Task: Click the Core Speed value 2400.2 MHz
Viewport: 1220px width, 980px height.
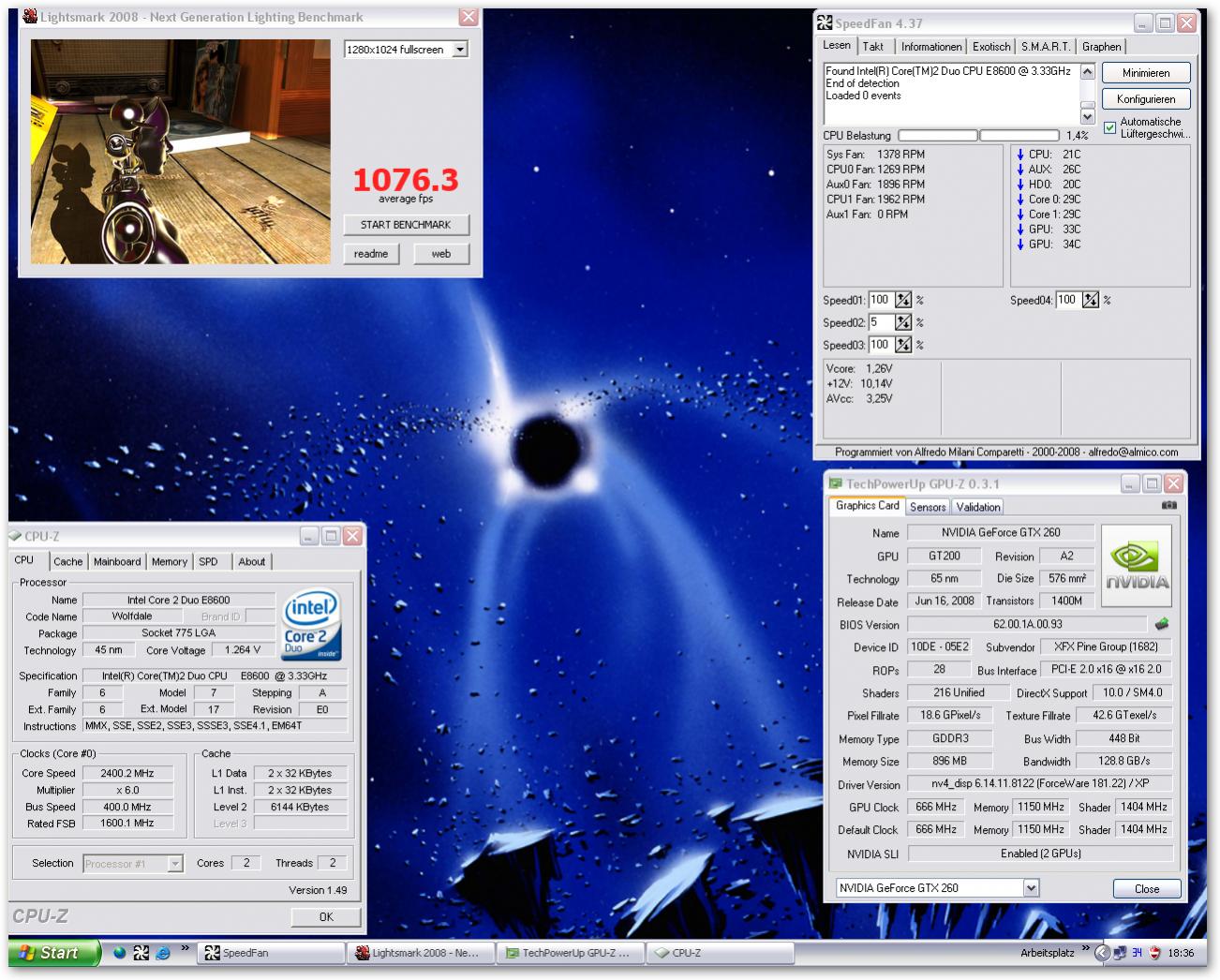Action: [x=127, y=773]
